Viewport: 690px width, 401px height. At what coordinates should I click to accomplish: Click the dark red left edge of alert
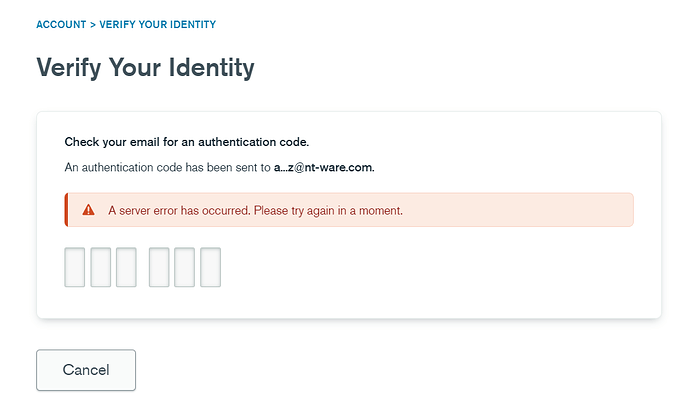pyautogui.click(x=66, y=210)
